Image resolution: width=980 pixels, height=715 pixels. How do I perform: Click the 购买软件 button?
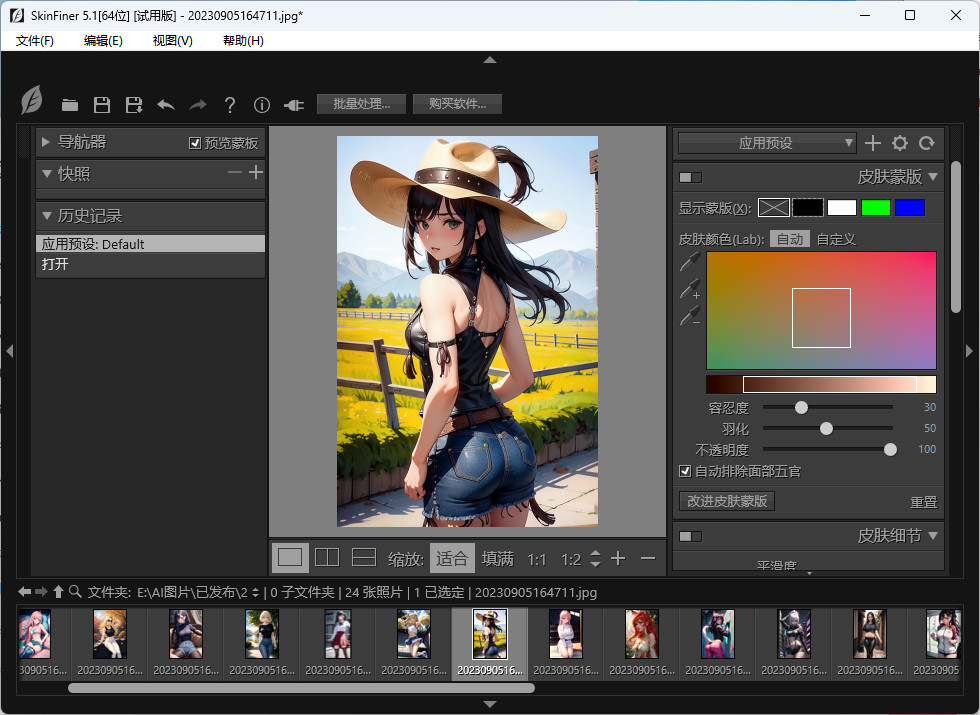458,104
